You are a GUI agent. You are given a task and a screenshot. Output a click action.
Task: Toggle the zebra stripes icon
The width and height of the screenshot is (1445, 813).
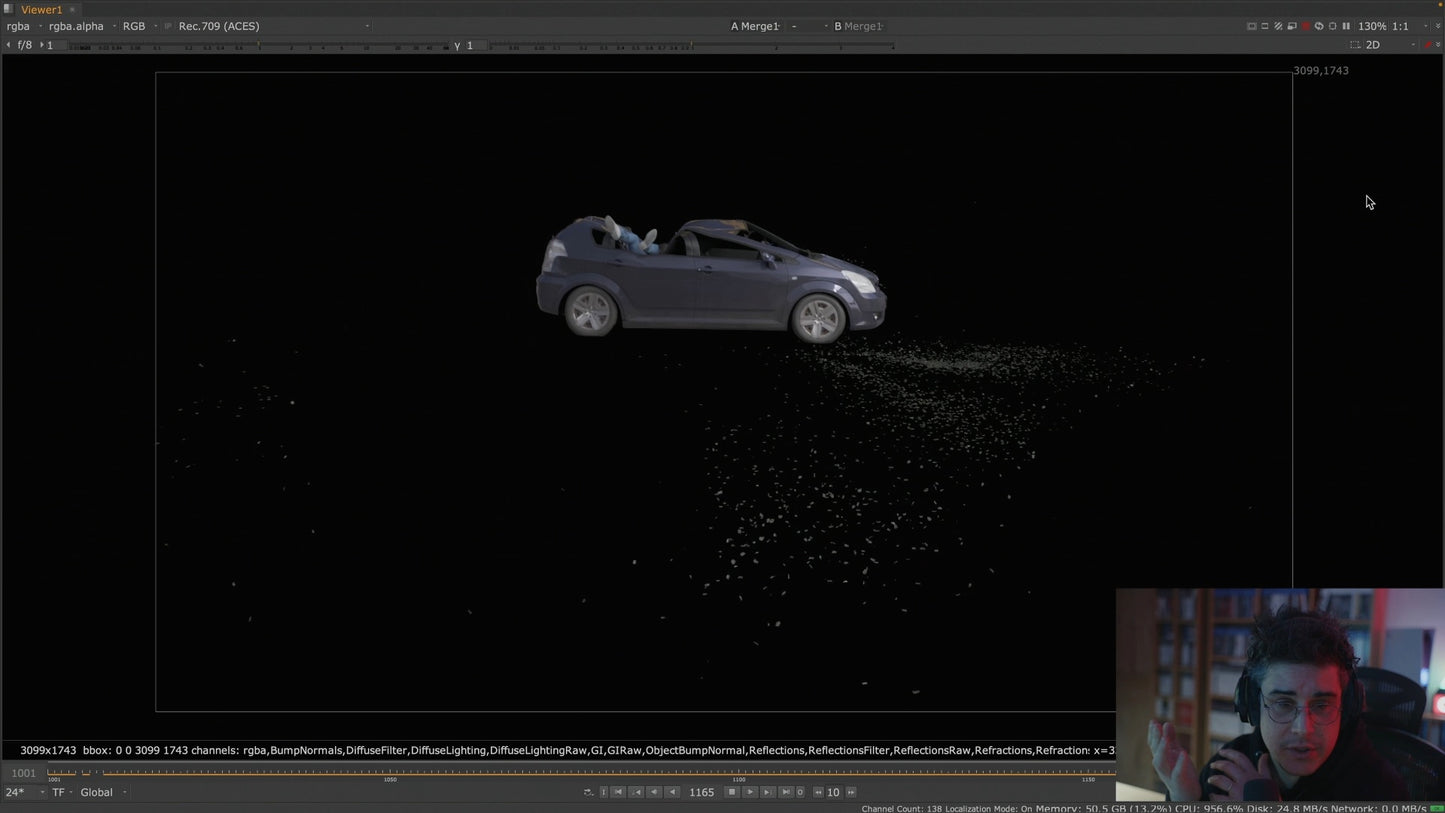[x=1278, y=26]
